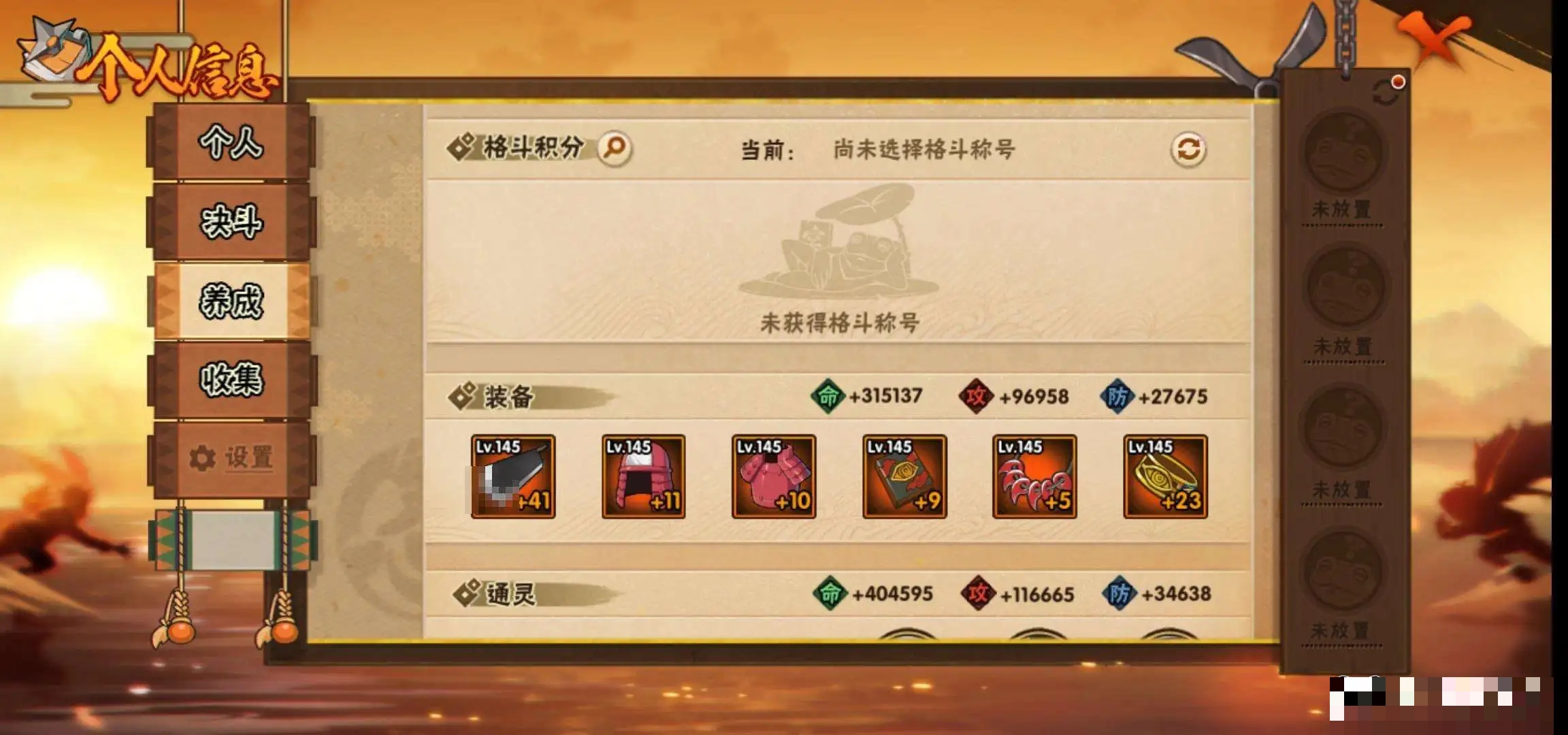Open the 个人 tab
The image size is (1568, 735).
click(x=231, y=142)
